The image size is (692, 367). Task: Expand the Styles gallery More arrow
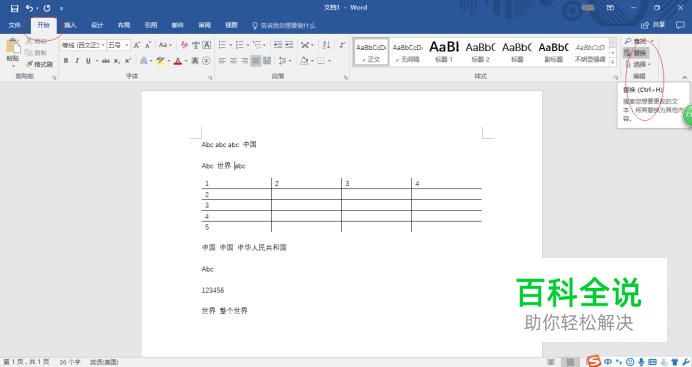pyautogui.click(x=613, y=62)
